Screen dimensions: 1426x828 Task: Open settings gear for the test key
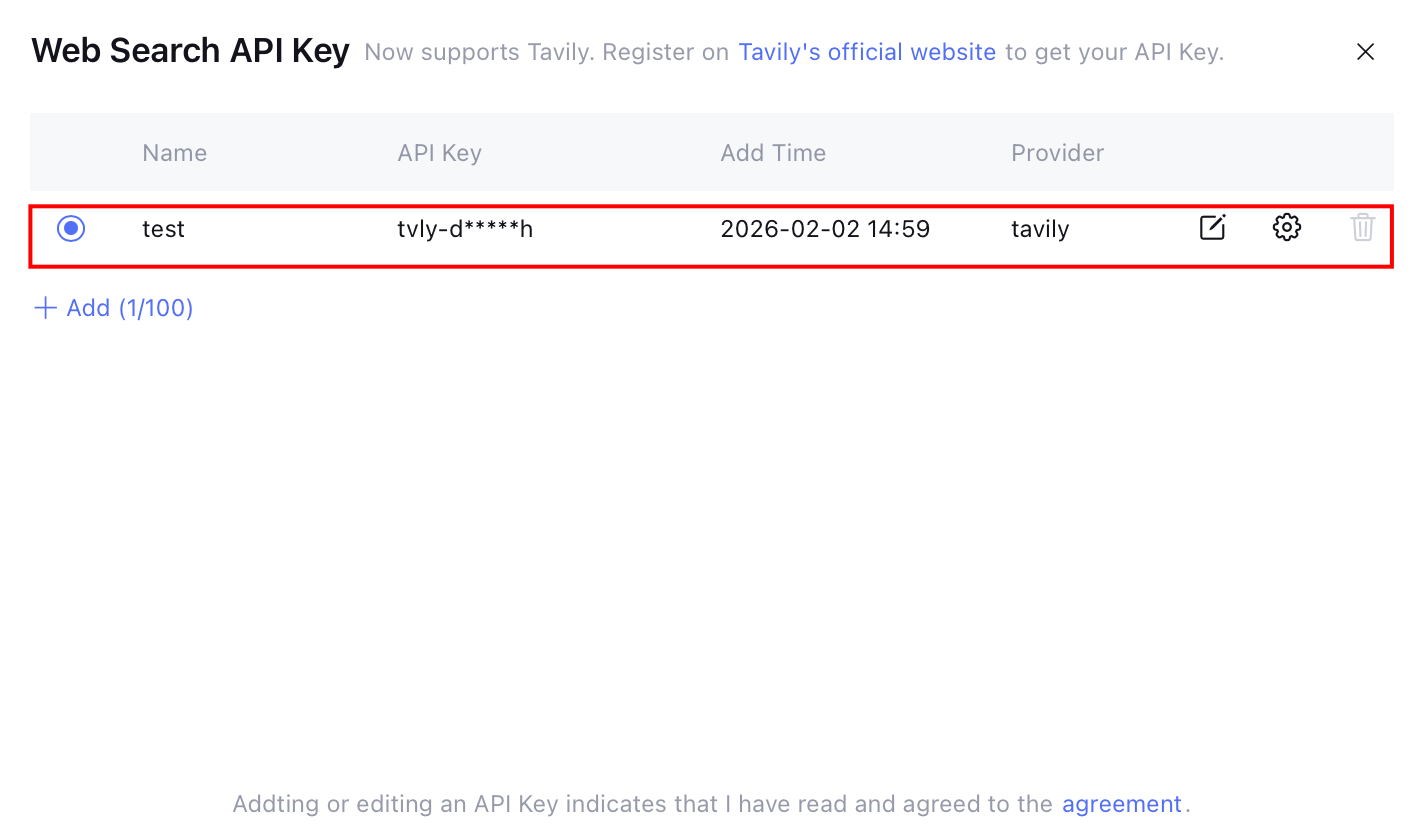(x=1286, y=228)
